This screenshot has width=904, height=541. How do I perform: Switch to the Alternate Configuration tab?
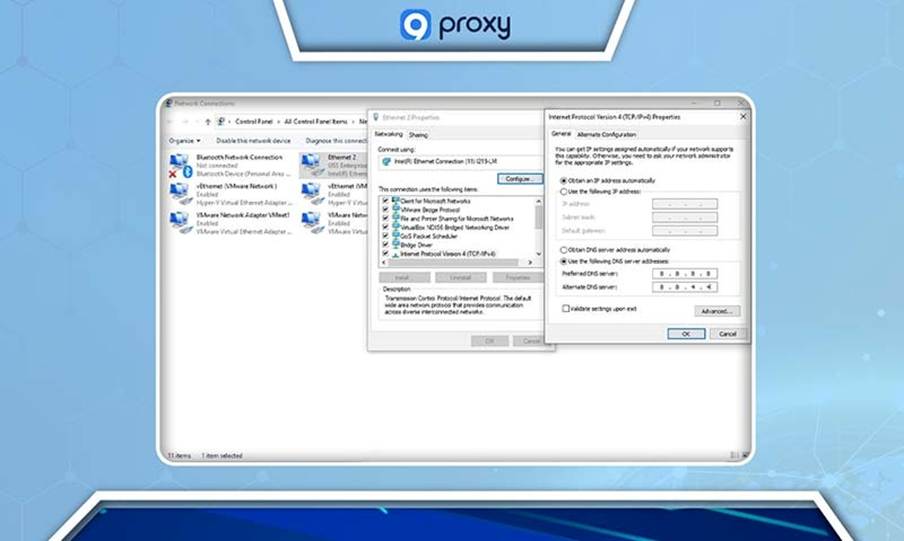(607, 134)
